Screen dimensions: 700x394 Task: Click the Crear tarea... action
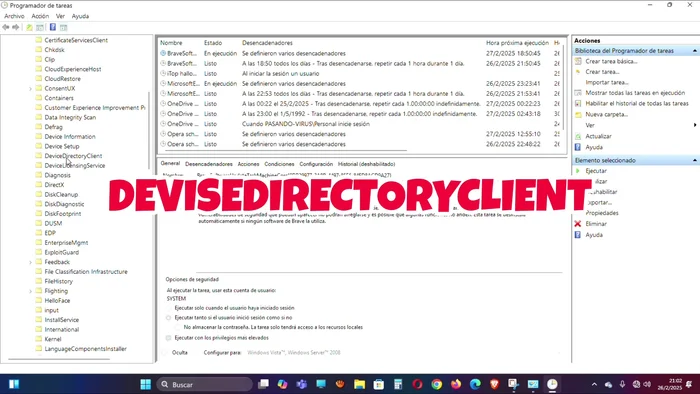tap(602, 71)
